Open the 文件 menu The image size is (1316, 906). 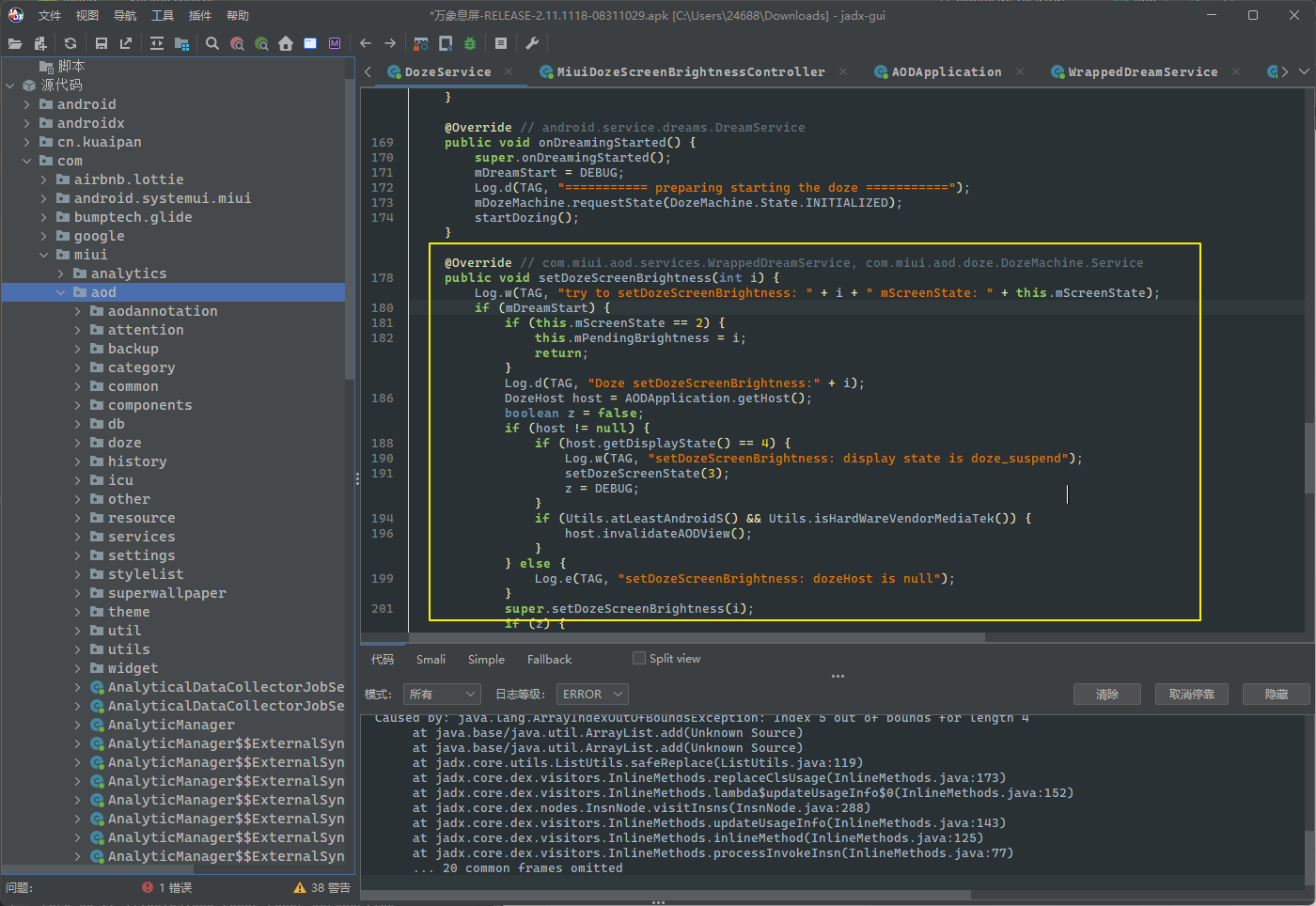(50, 15)
